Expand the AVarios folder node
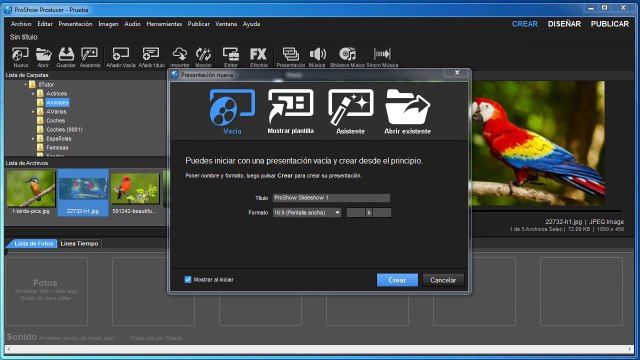Screen dimensions: 640x360 pyautogui.click(x=33, y=111)
